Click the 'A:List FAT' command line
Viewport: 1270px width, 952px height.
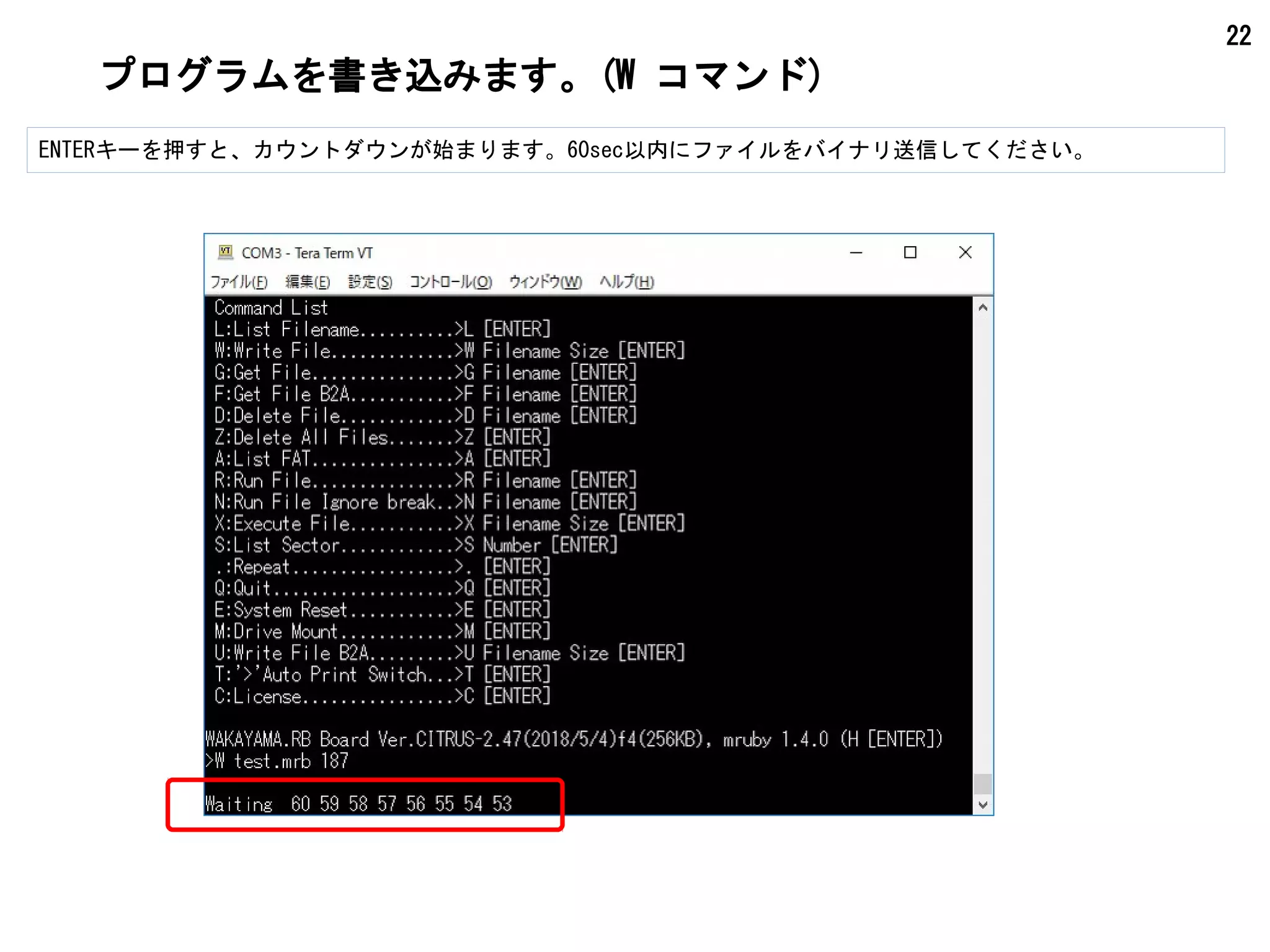(383, 459)
